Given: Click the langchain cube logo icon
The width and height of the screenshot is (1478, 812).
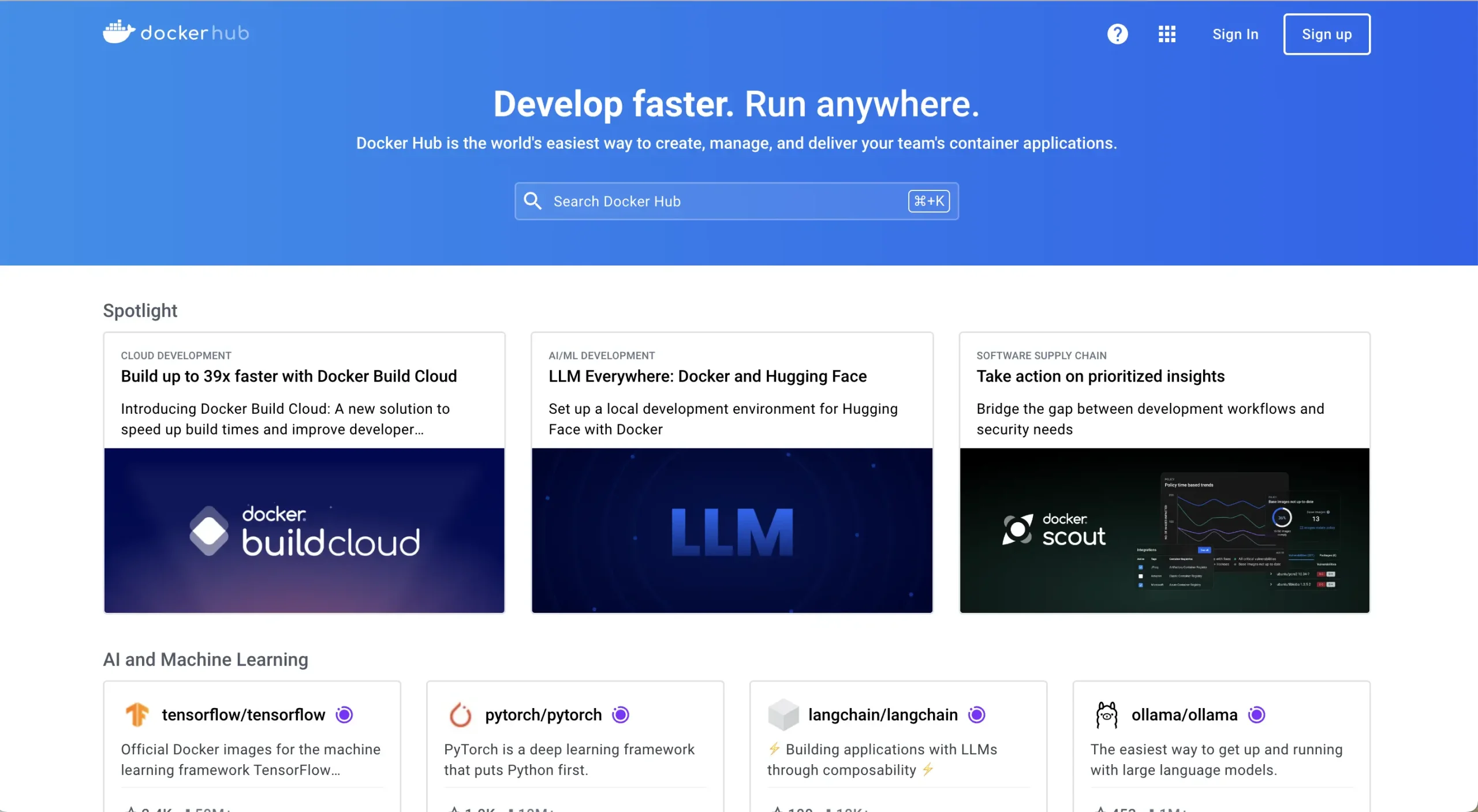Looking at the screenshot, I should coord(783,714).
